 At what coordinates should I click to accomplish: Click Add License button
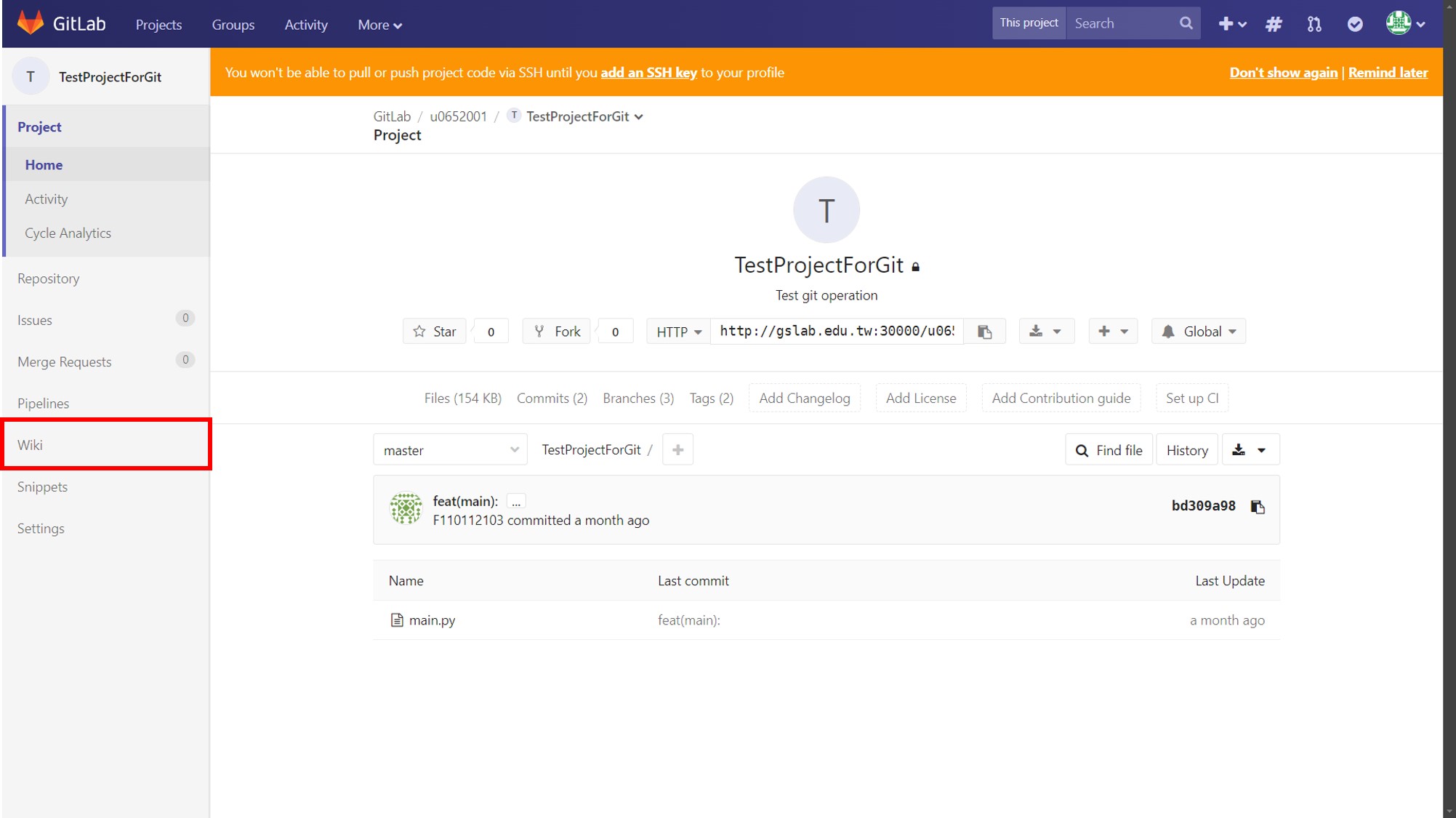(x=921, y=398)
